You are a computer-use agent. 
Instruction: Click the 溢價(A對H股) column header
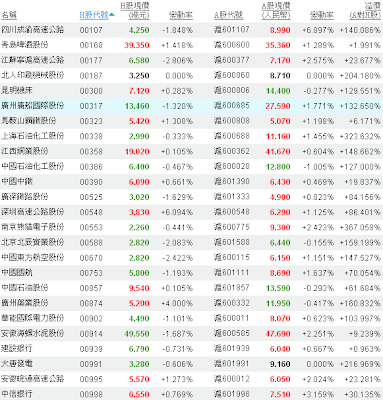click(x=365, y=11)
